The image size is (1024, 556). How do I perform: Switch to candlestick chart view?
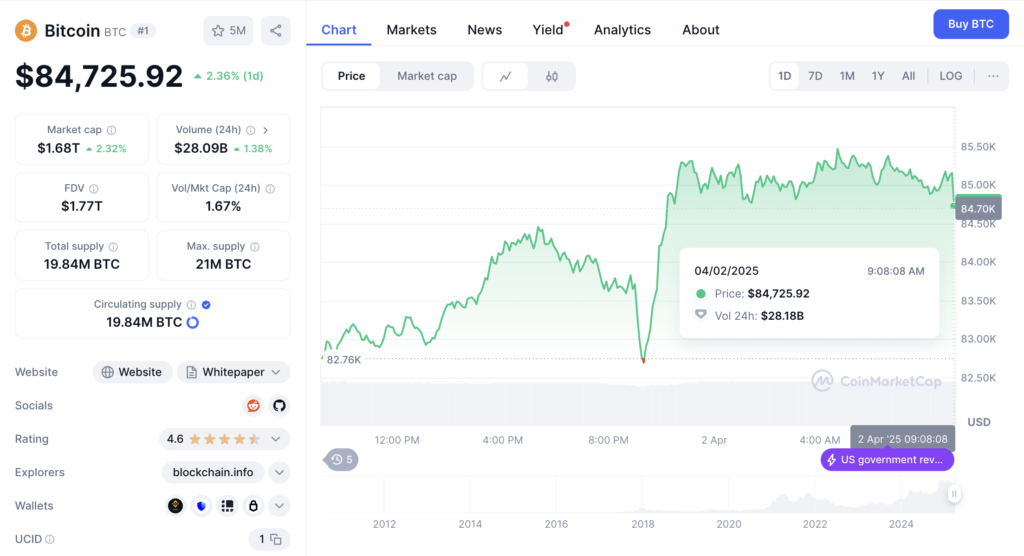[x=552, y=76]
